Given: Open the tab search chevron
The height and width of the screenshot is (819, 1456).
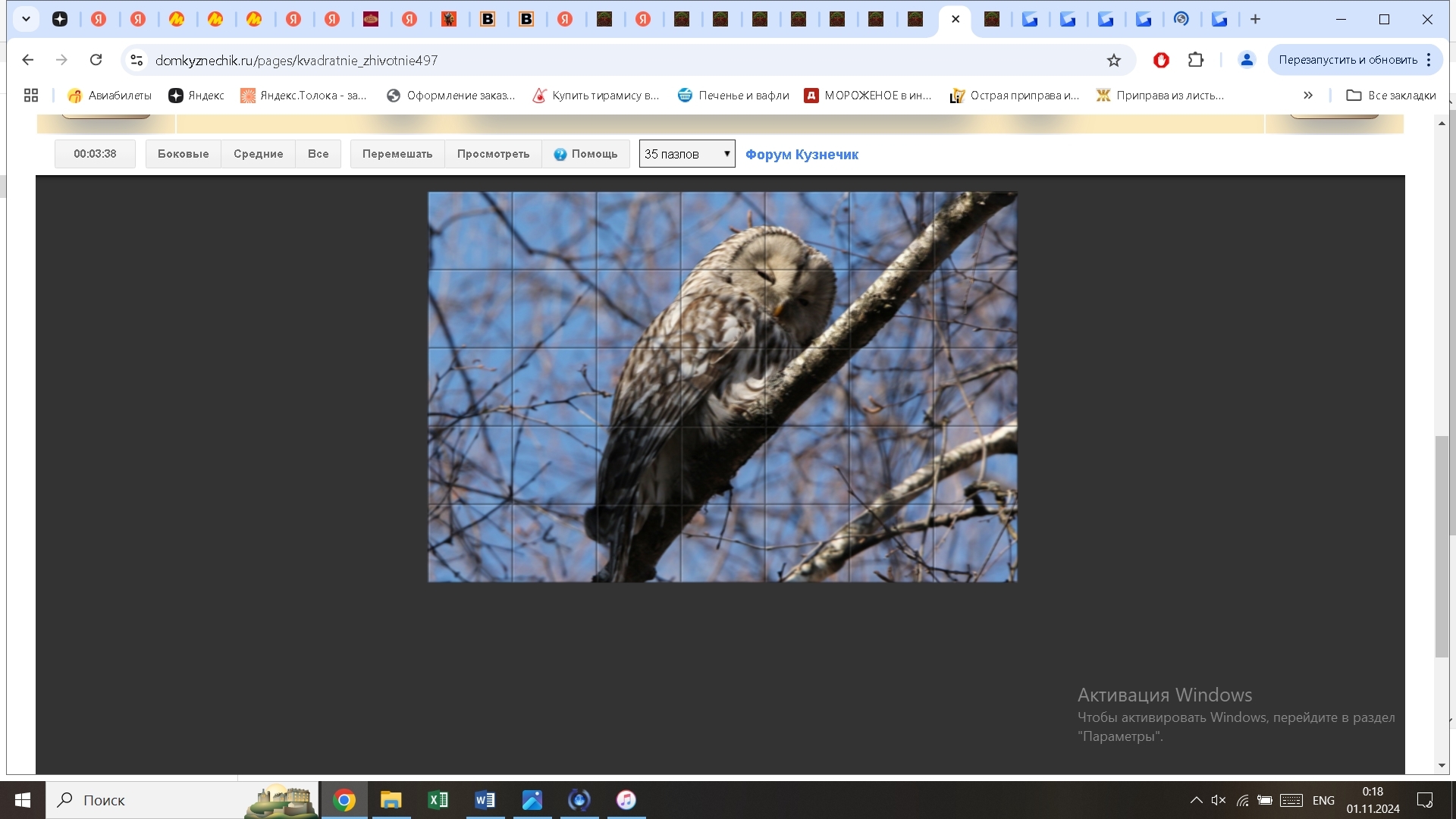Looking at the screenshot, I should point(26,19).
